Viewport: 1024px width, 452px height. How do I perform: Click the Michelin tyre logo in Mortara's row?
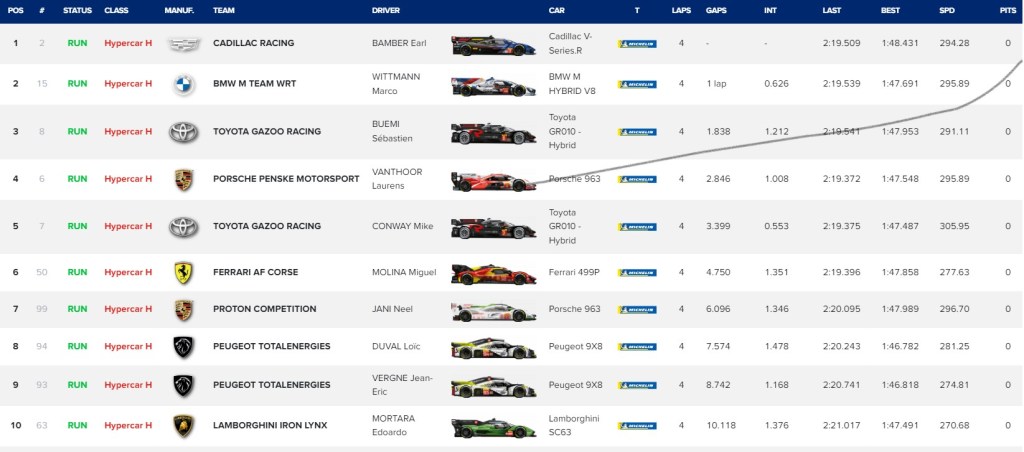tap(637, 426)
